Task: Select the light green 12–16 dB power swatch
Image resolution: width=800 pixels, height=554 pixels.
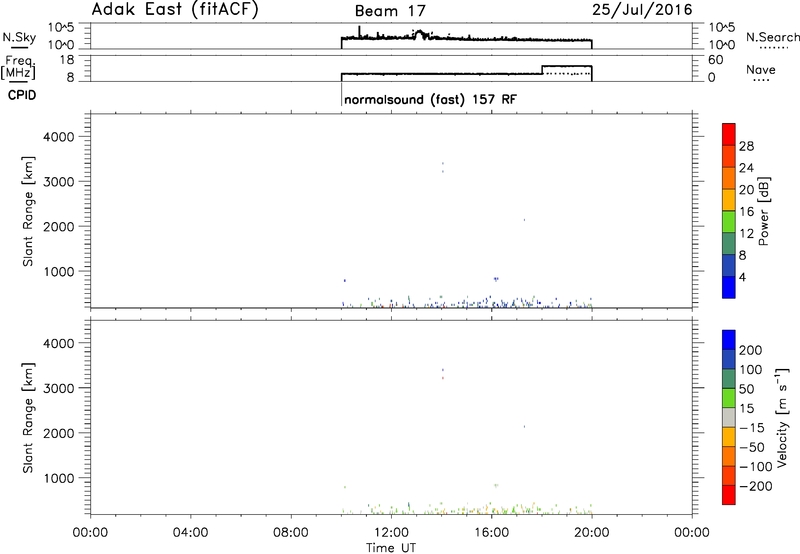Action: point(729,222)
